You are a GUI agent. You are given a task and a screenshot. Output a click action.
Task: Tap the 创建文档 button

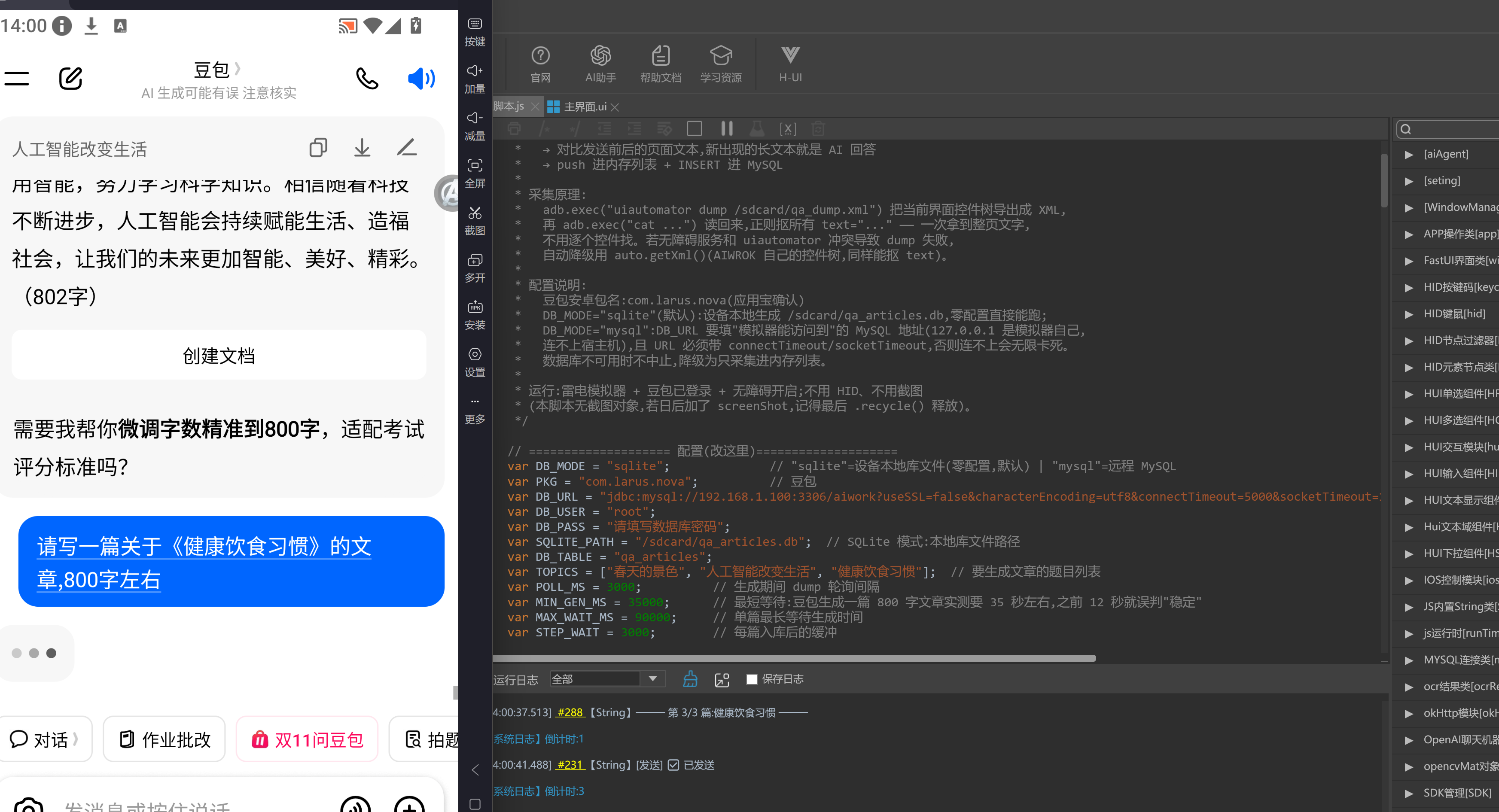pos(219,356)
